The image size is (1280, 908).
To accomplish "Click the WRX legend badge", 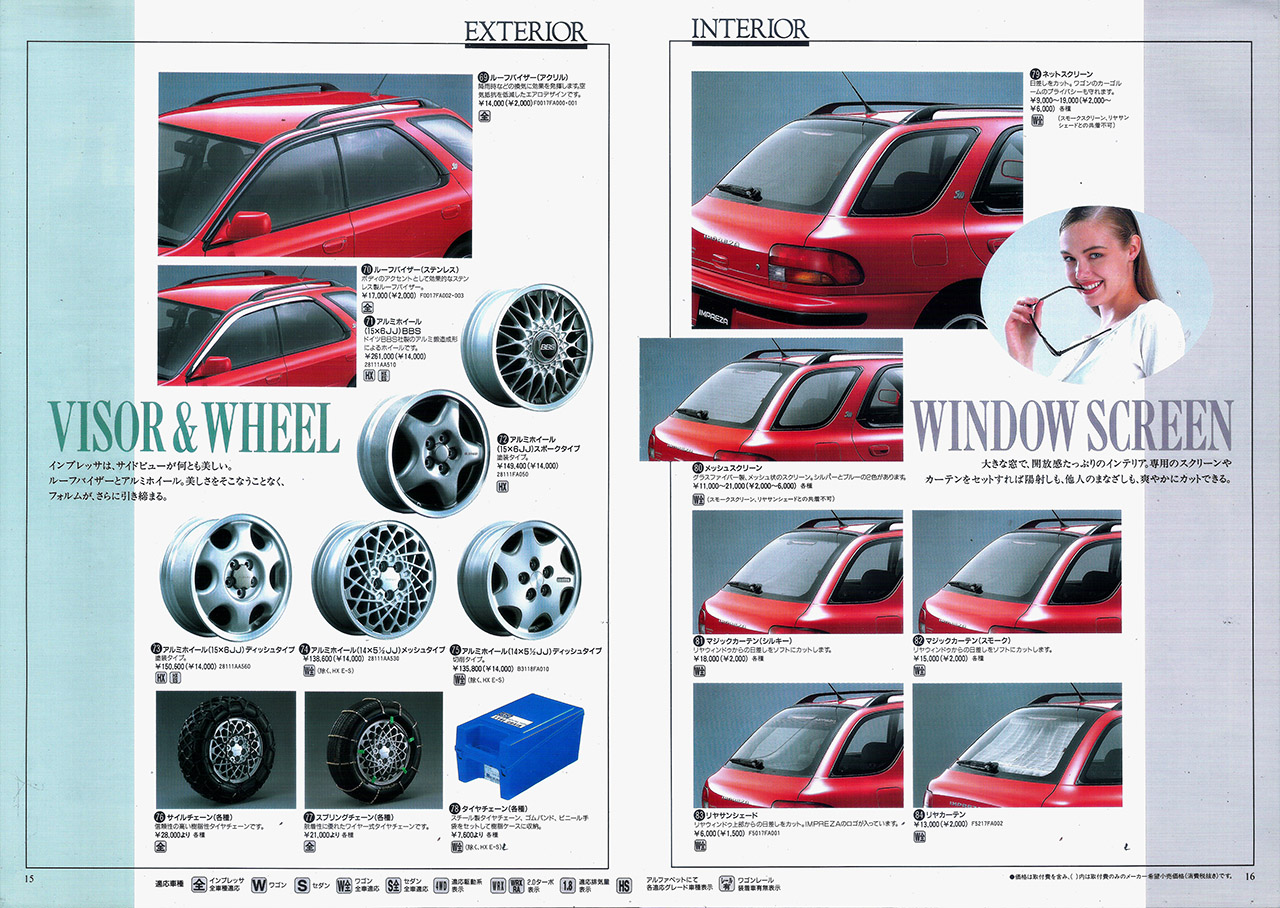I will pos(498,885).
